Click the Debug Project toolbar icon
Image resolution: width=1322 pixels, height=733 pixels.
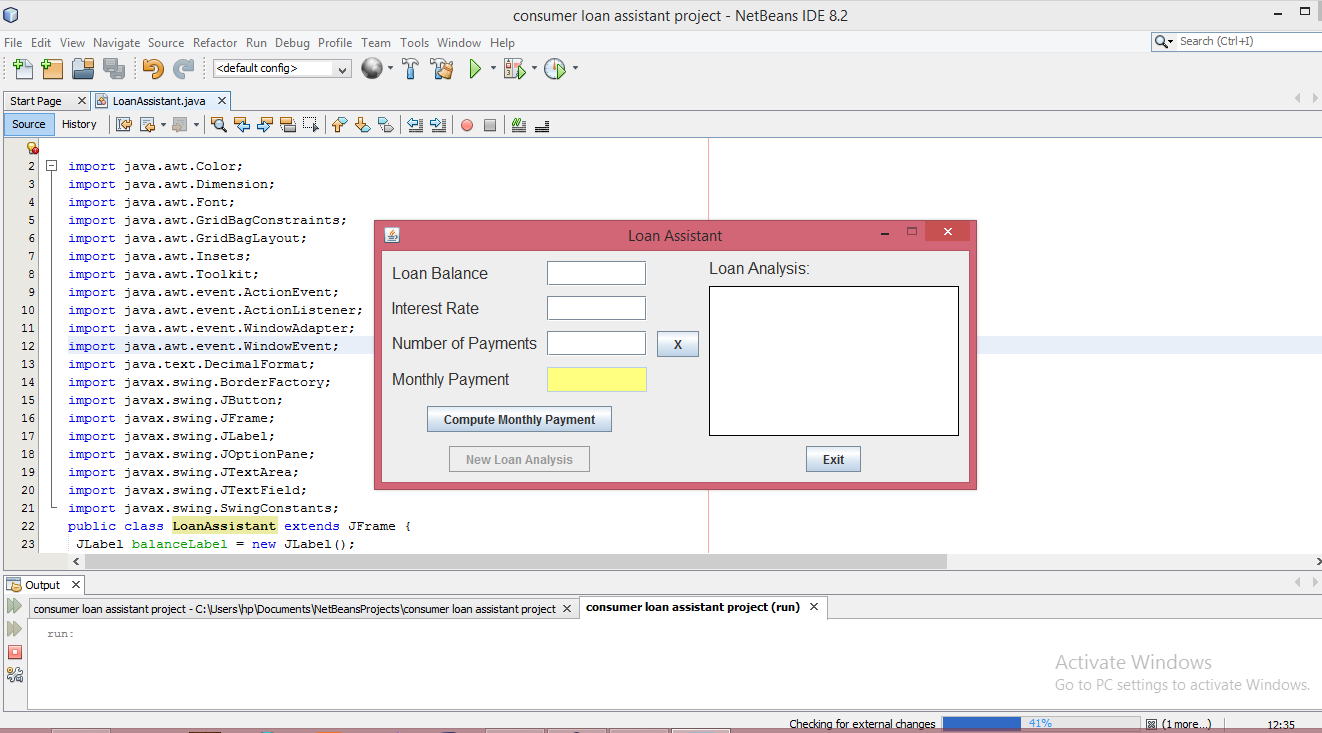[x=514, y=69]
